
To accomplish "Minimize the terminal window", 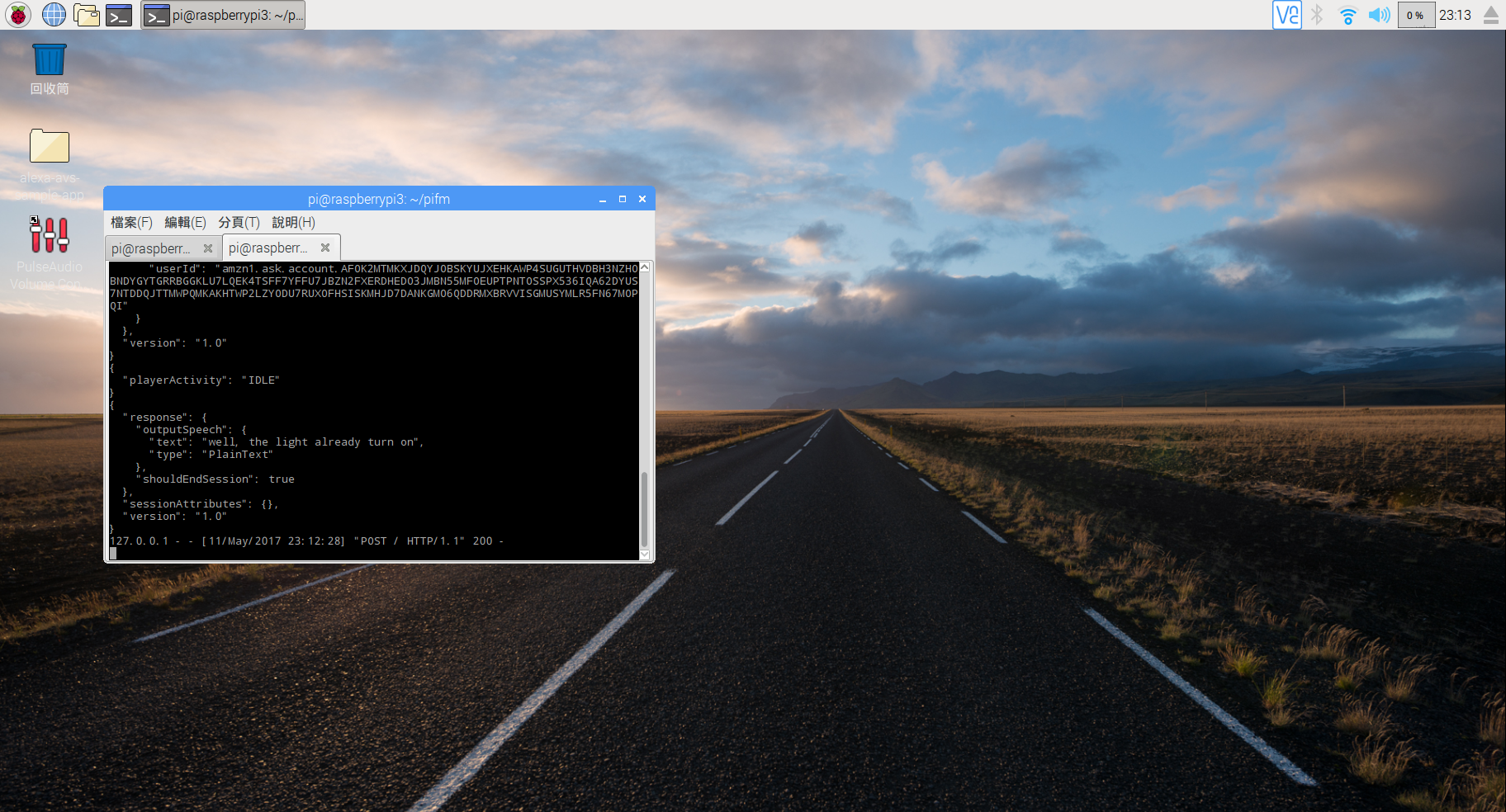I will 603,199.
